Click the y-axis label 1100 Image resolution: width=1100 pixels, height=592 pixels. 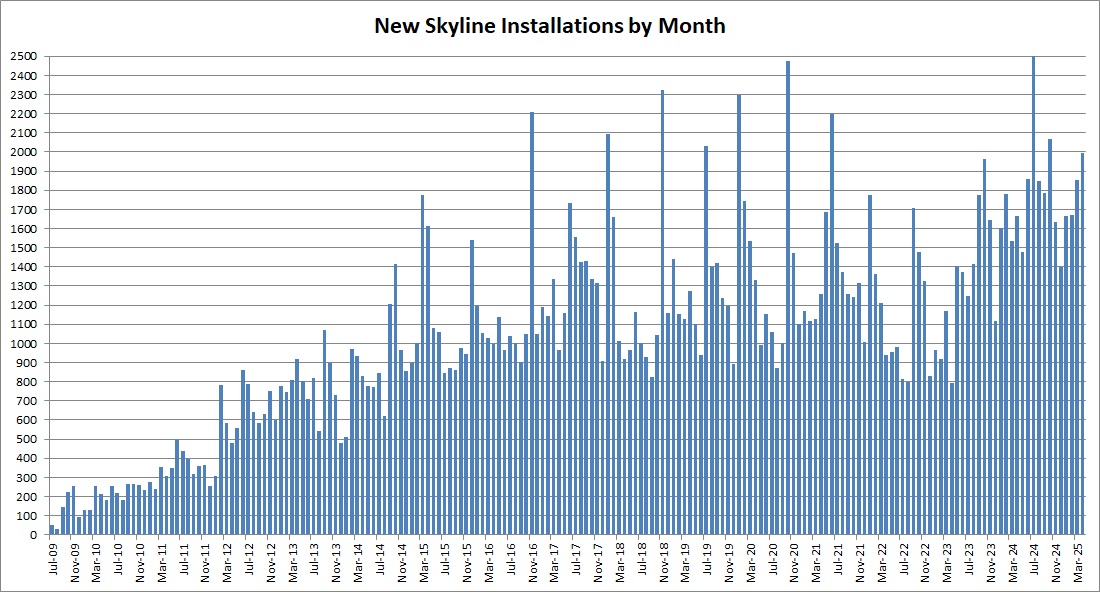[x=24, y=324]
